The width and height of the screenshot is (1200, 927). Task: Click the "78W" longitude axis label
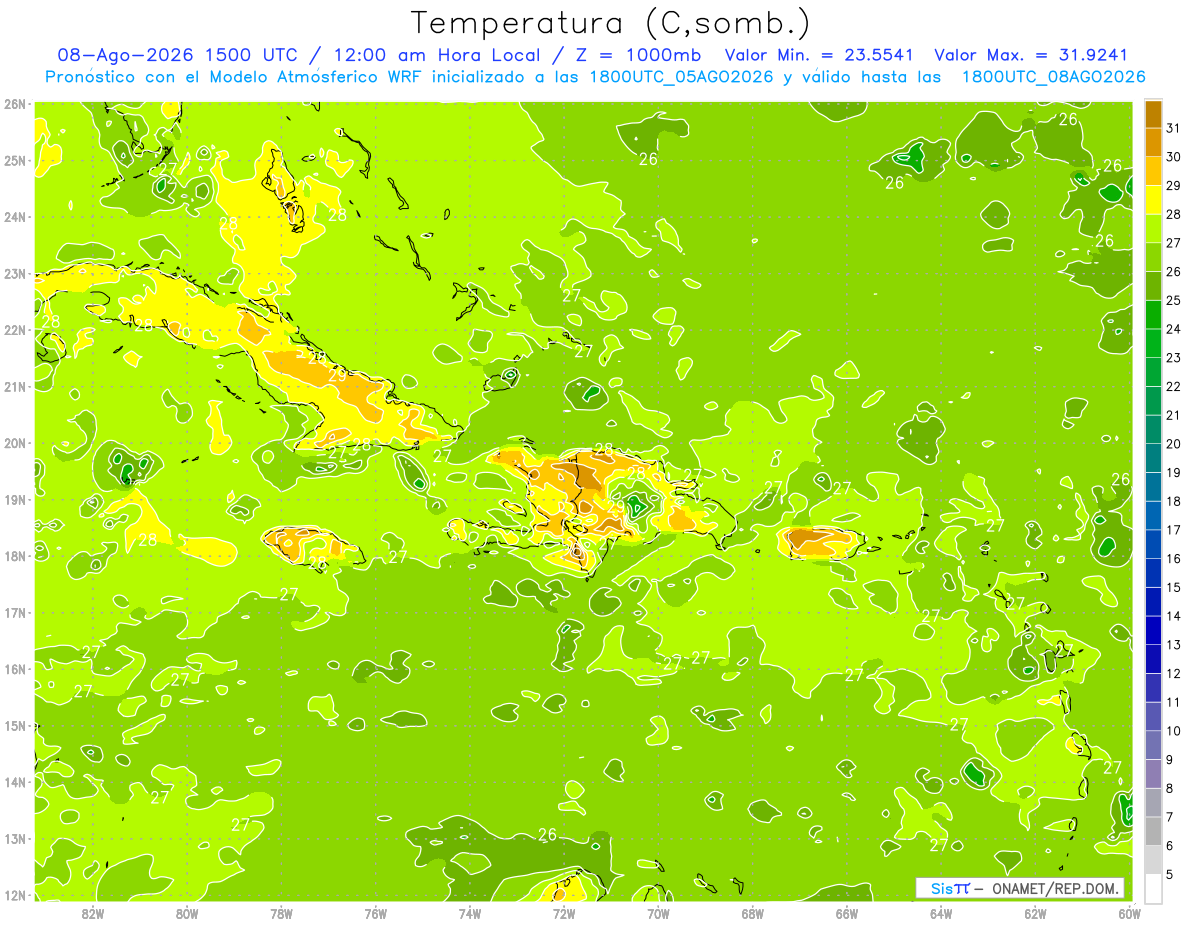coord(281,913)
